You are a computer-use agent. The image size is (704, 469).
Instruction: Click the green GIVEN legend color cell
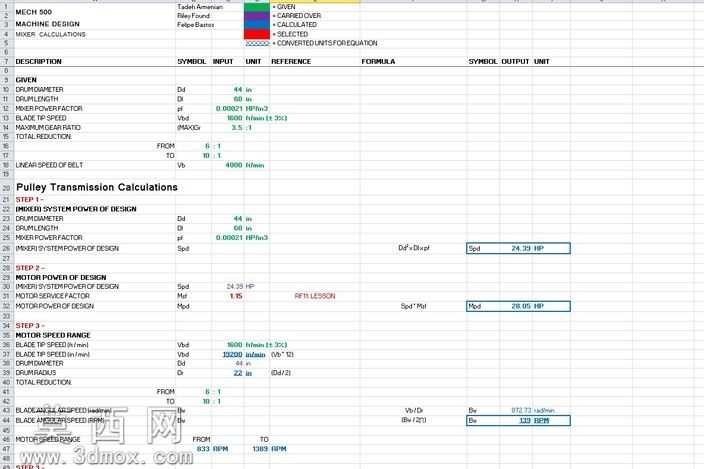coord(257,7)
